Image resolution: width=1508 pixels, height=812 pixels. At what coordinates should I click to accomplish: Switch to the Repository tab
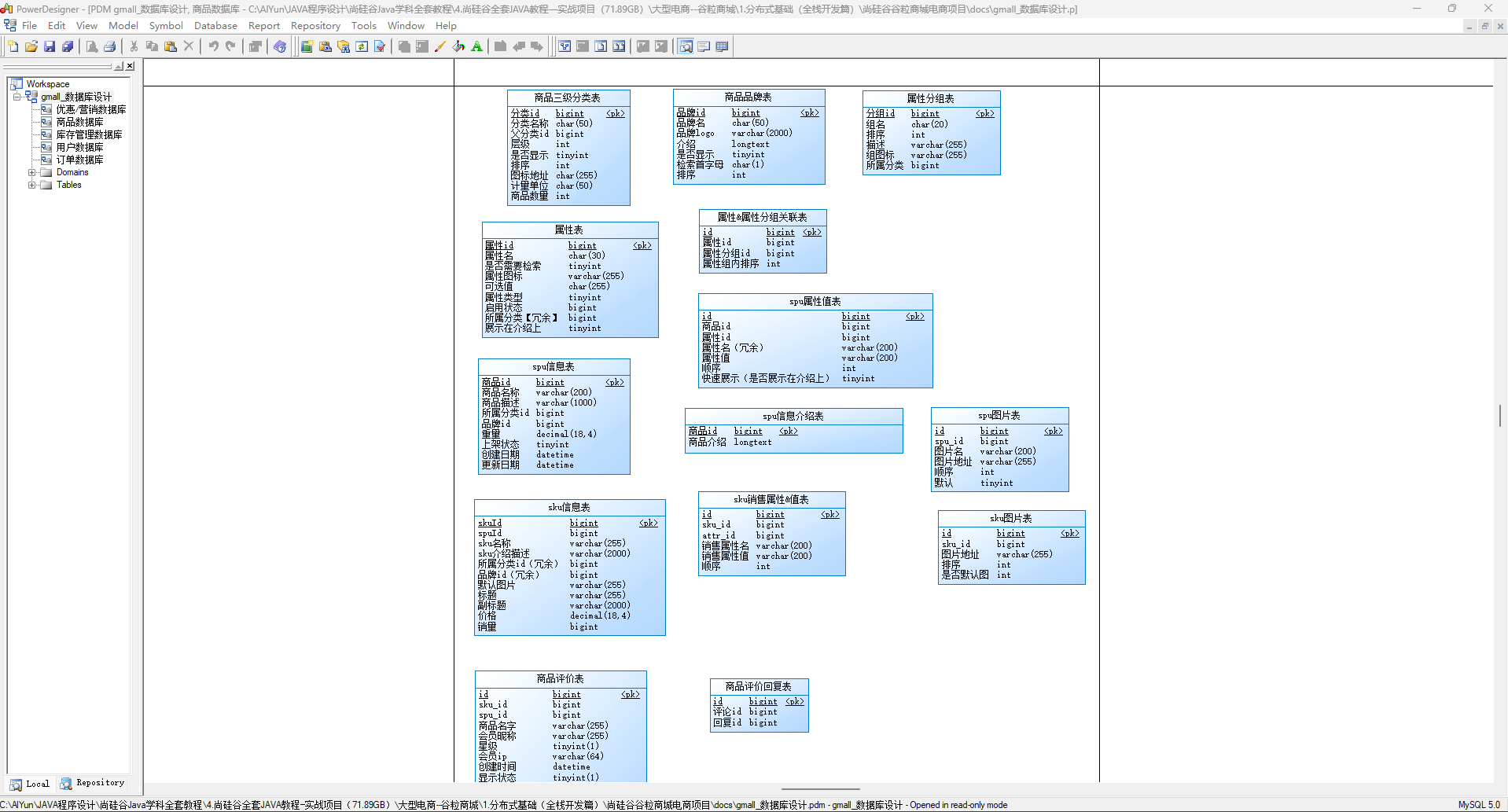[x=93, y=783]
